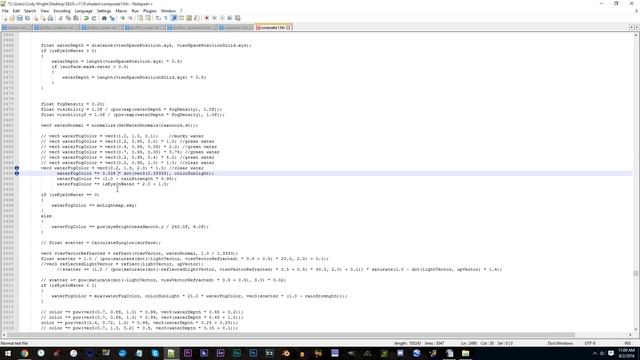
Task: Open the Encoding menu
Action: point(62,11)
